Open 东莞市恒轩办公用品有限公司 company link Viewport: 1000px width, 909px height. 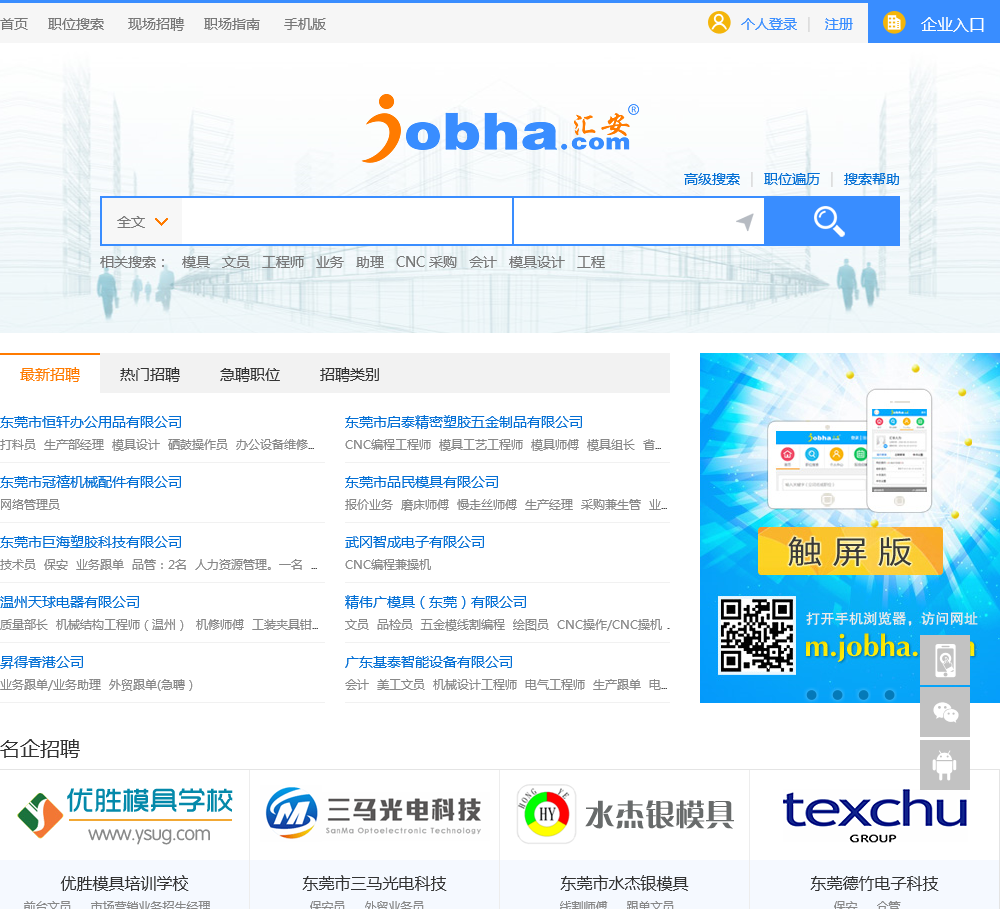(x=91, y=422)
